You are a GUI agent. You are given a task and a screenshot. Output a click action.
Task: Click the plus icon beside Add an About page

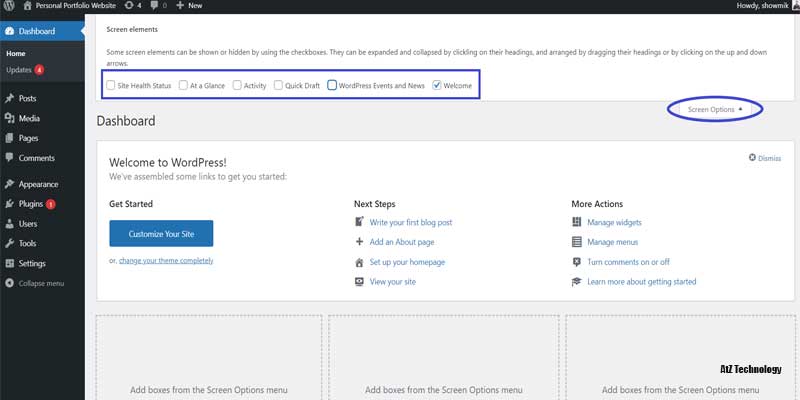[359, 242]
